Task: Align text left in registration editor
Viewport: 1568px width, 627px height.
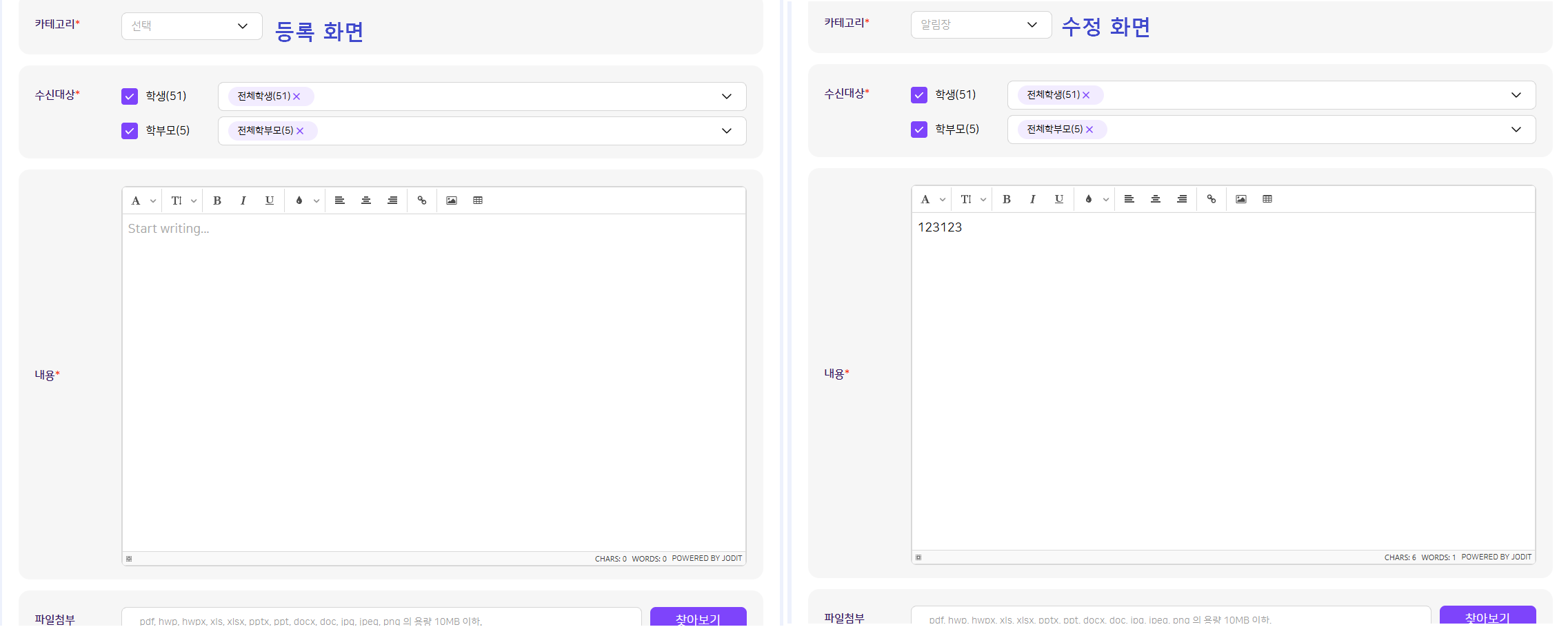Action: tap(340, 201)
